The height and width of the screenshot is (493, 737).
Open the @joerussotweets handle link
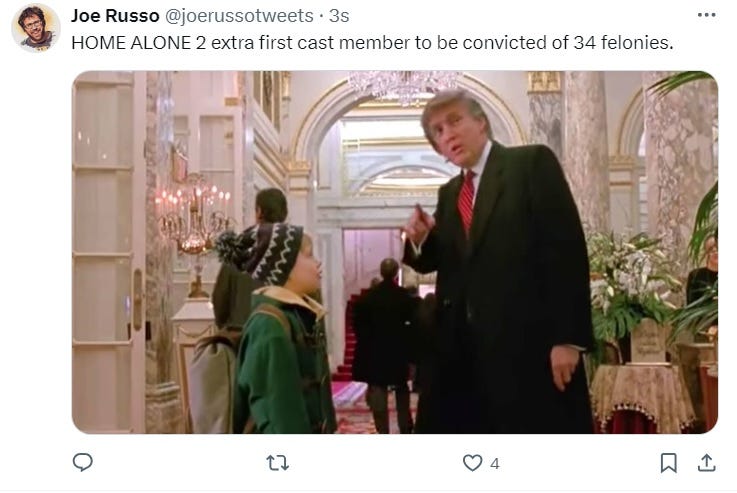[239, 16]
